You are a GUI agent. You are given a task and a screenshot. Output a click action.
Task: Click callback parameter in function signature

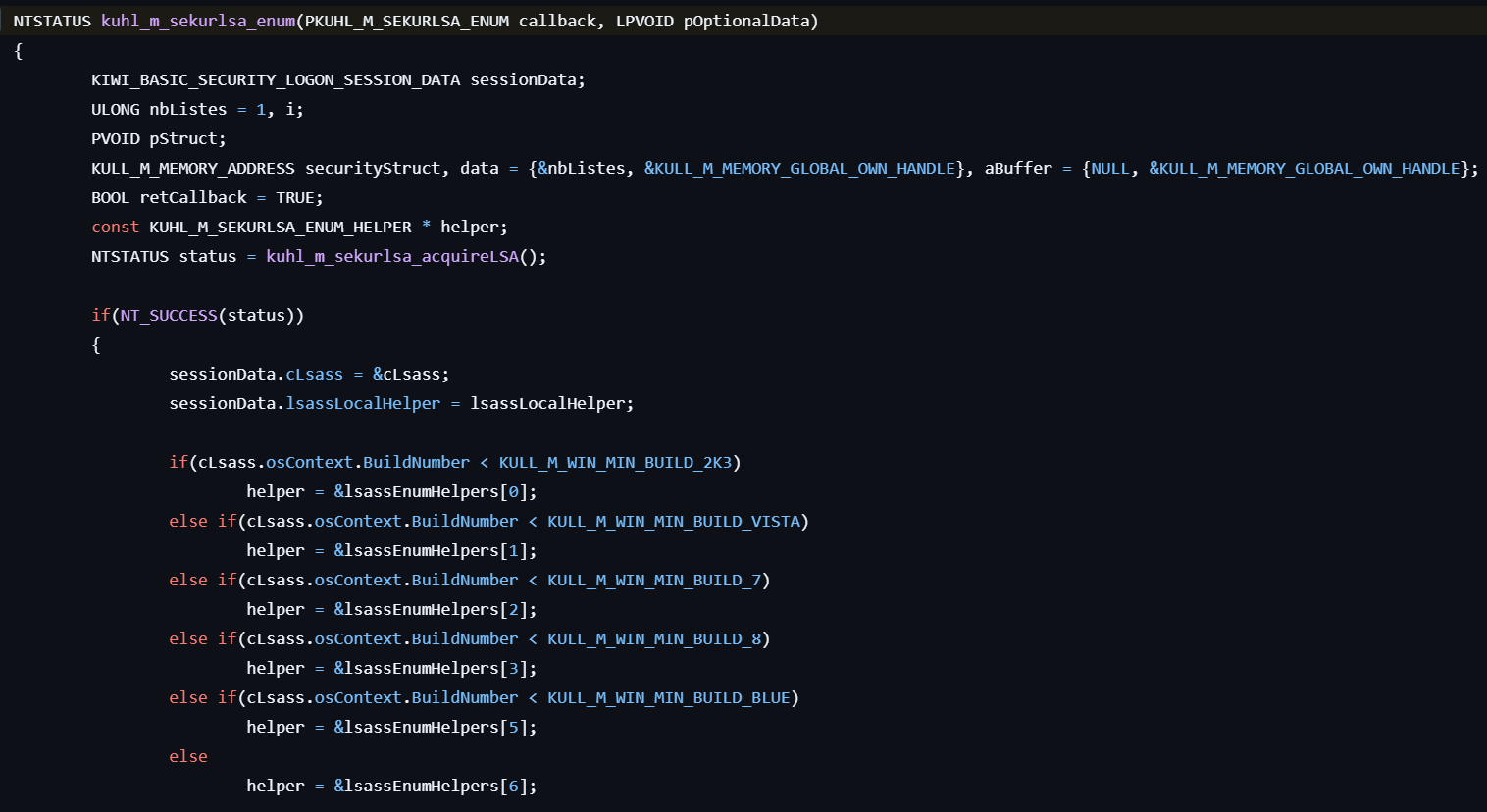pos(557,21)
